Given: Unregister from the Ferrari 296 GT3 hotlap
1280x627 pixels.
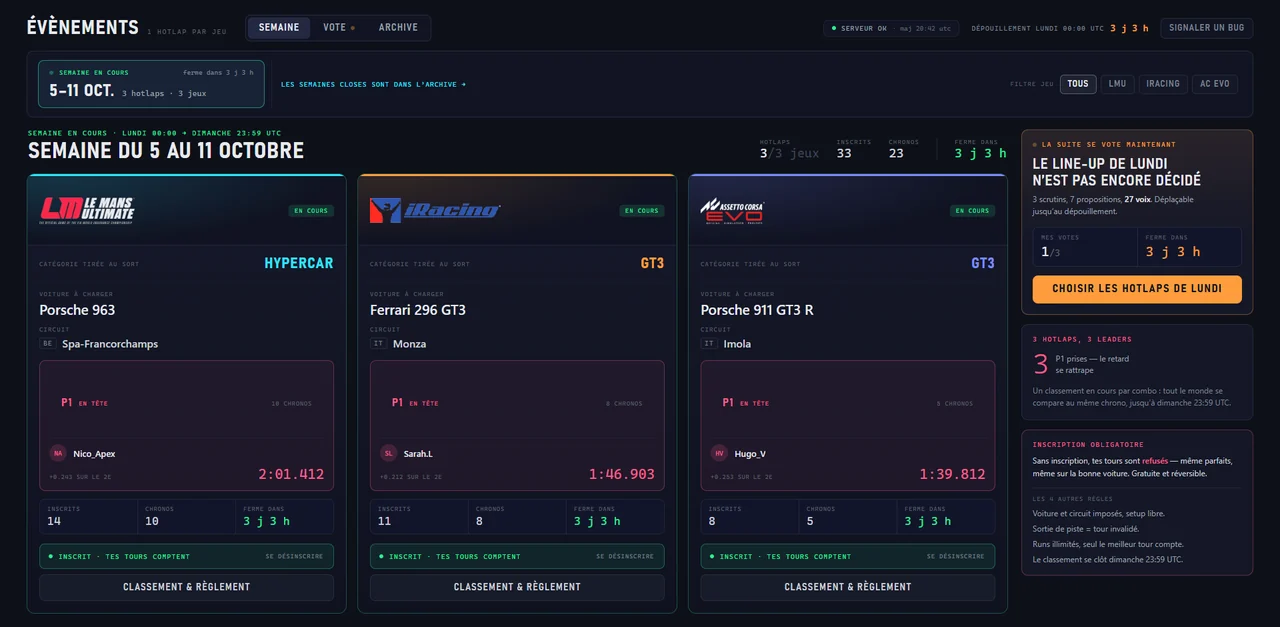Looking at the screenshot, I should tap(626, 556).
